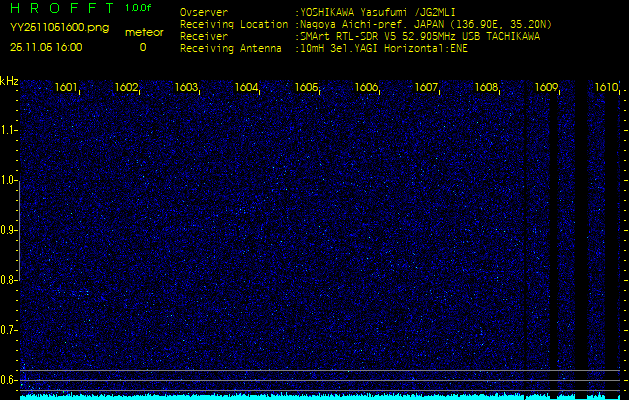
Task: Click the 1.1 frequency axis label
Action: click(x=9, y=130)
